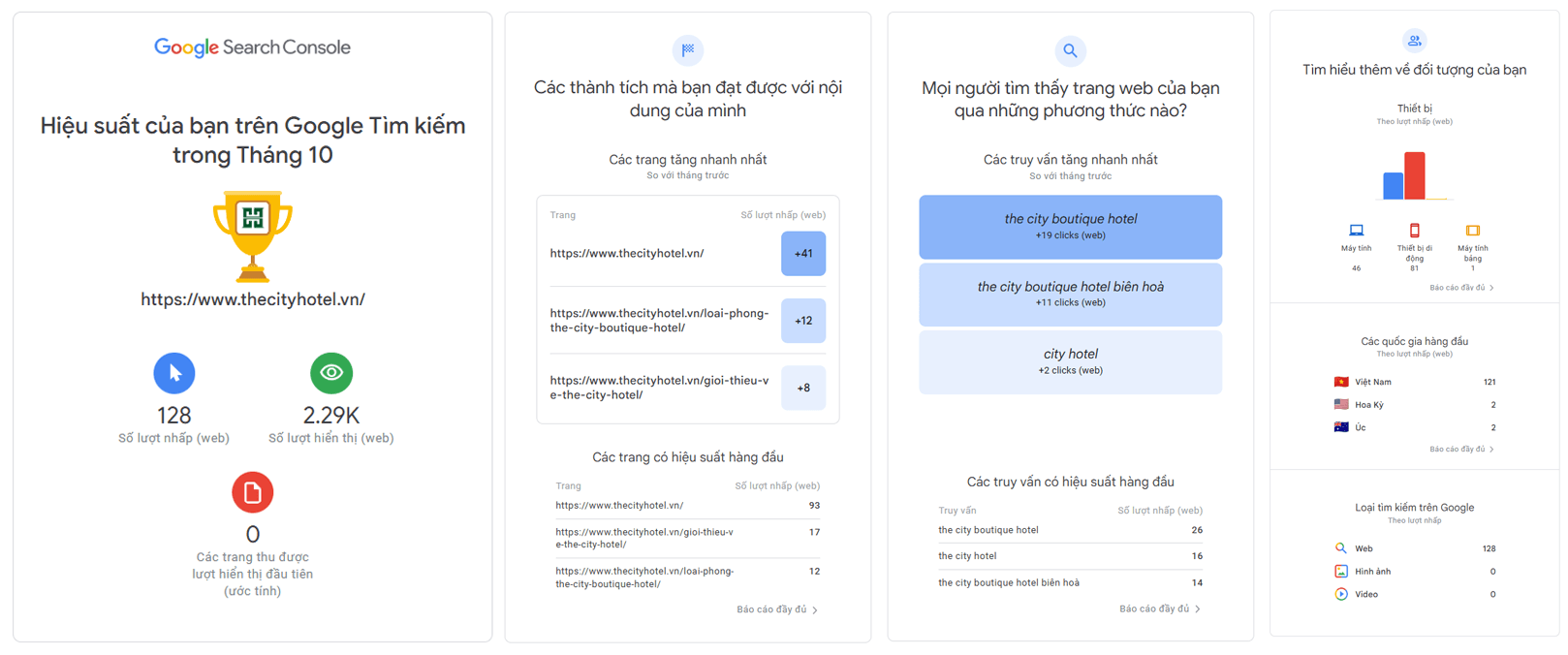Click the checkered flag achievements icon
Screen dimensions: 1568x655
click(x=688, y=49)
